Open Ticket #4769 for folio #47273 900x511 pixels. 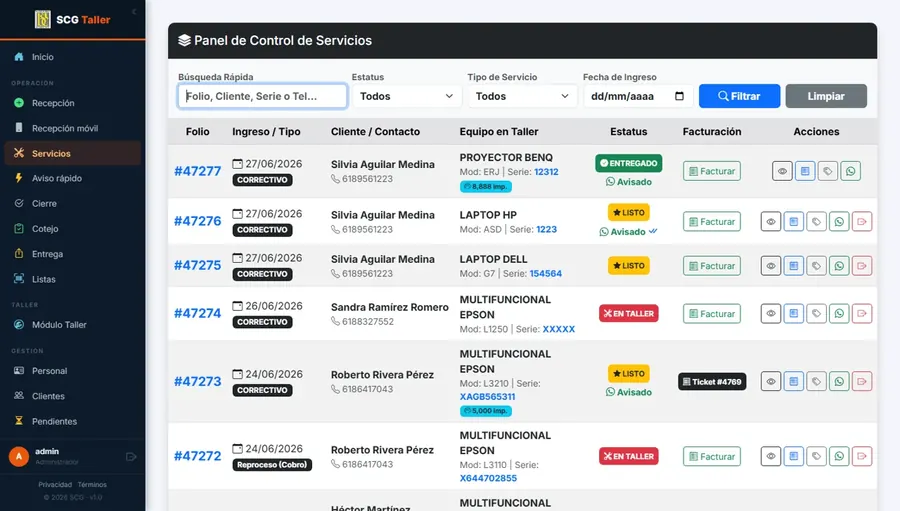pyautogui.click(x=712, y=381)
